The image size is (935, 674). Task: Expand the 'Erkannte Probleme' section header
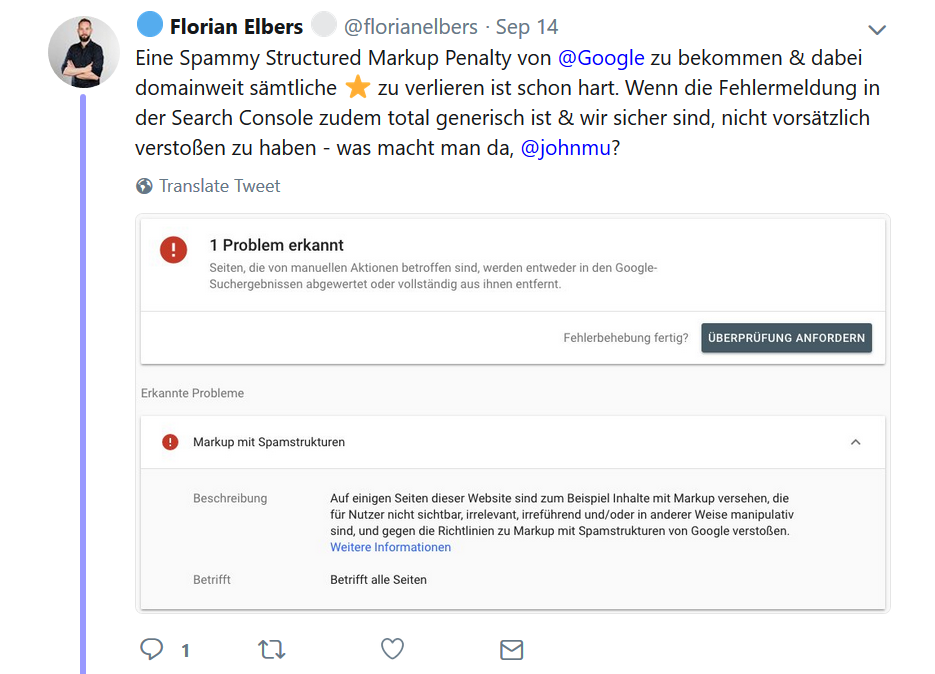190,393
